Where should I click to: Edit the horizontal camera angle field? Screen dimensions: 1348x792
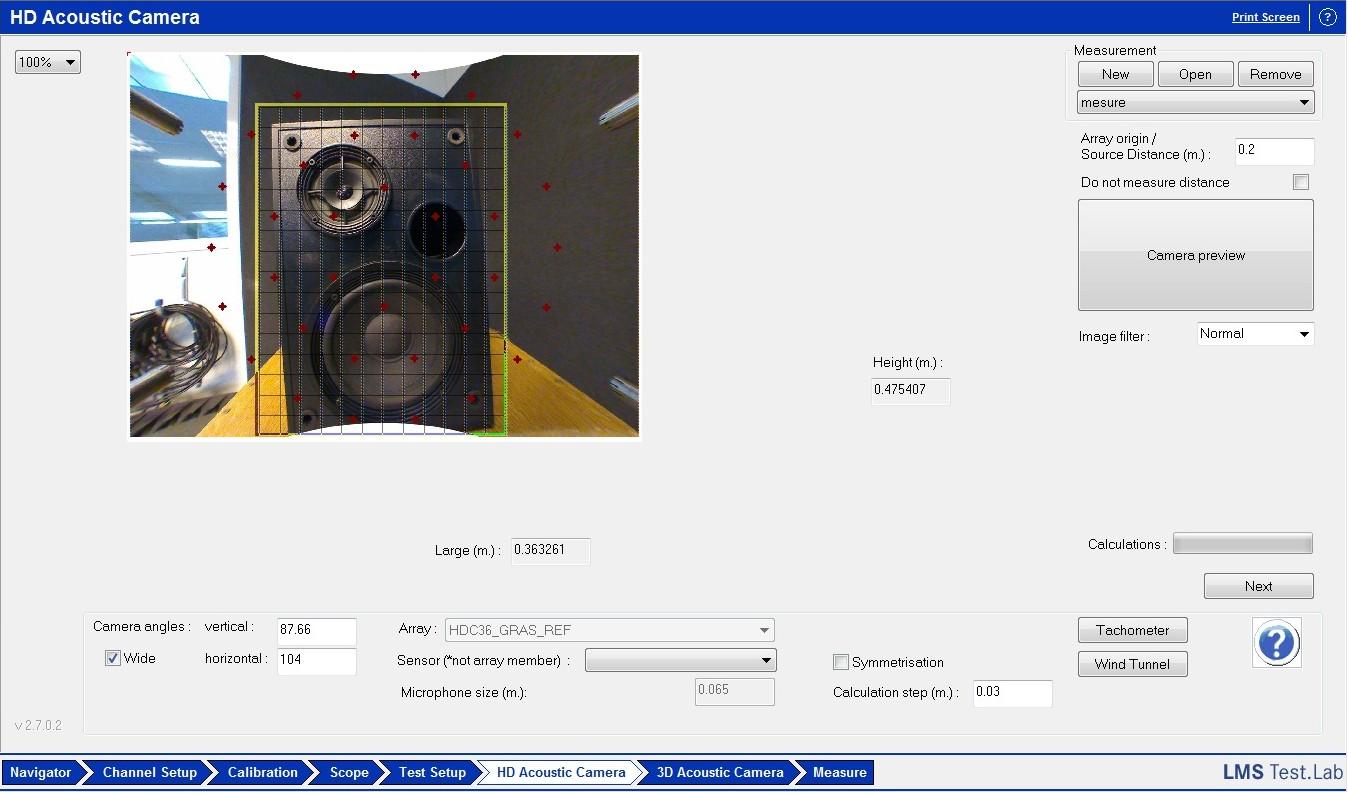317,661
